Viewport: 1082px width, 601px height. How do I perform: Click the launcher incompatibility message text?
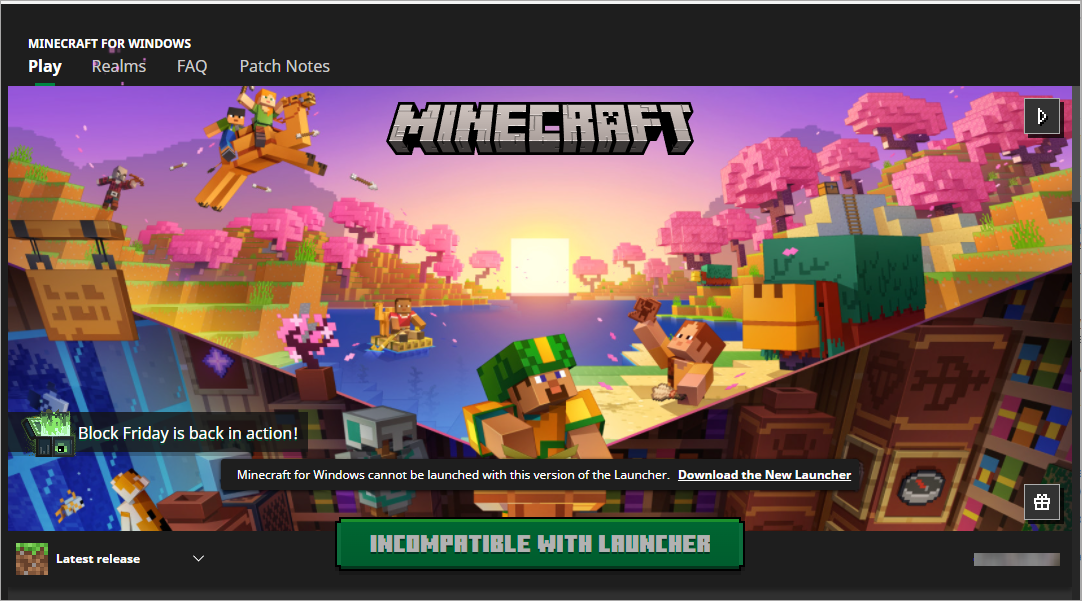click(x=453, y=475)
